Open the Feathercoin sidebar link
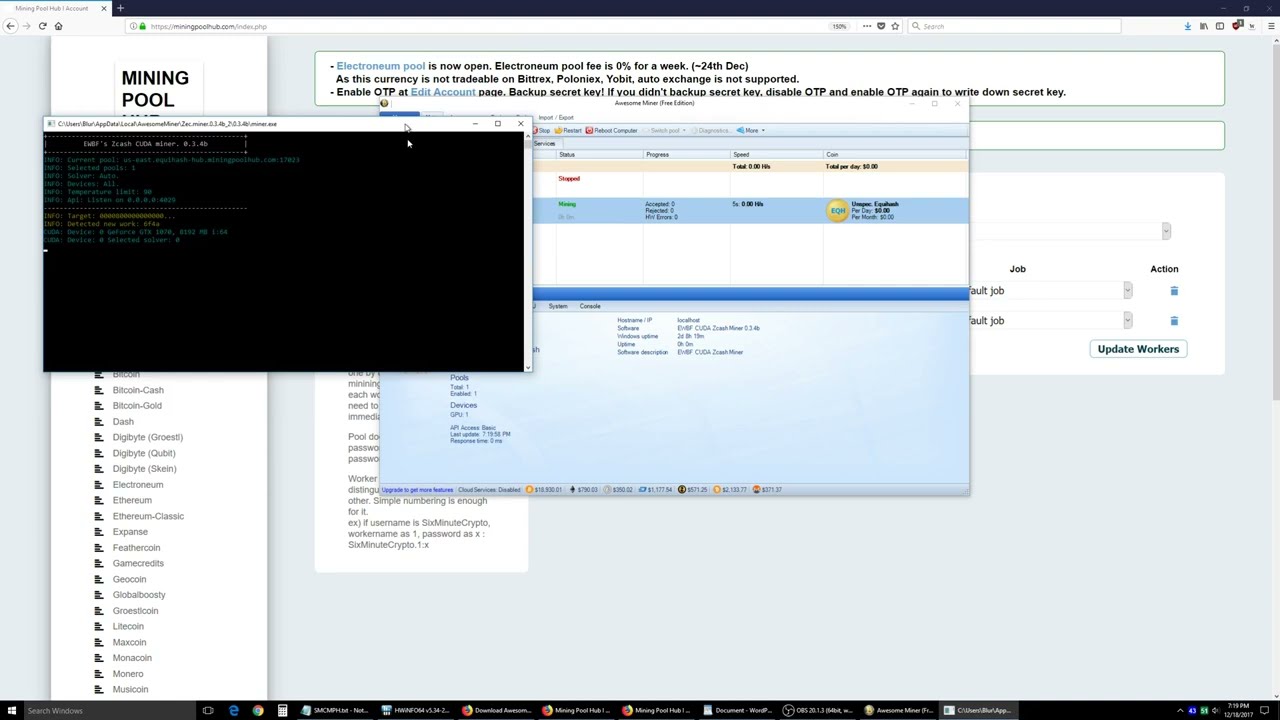This screenshot has height=720, width=1280. click(x=136, y=548)
